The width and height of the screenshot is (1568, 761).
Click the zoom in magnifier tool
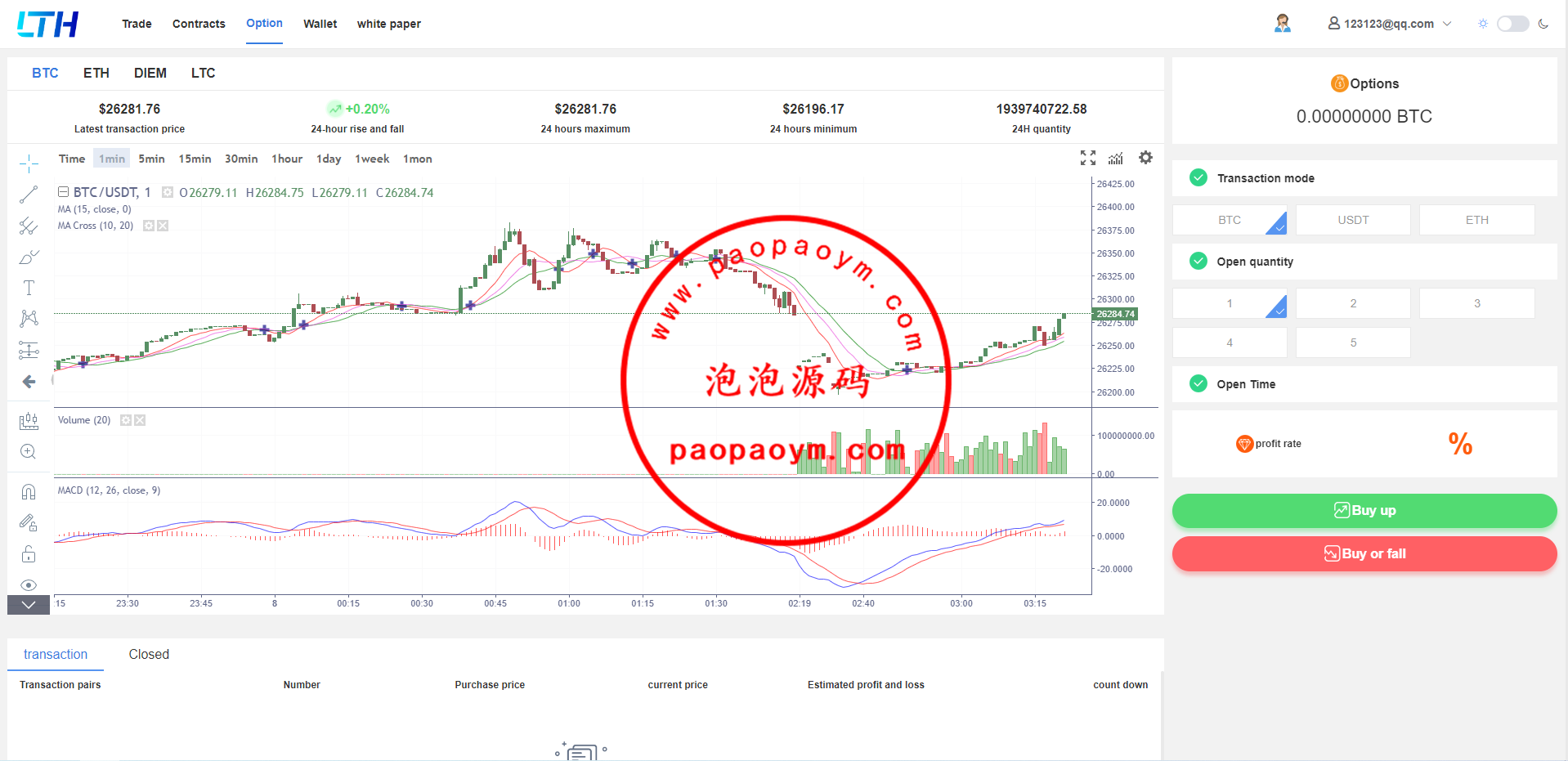29,451
